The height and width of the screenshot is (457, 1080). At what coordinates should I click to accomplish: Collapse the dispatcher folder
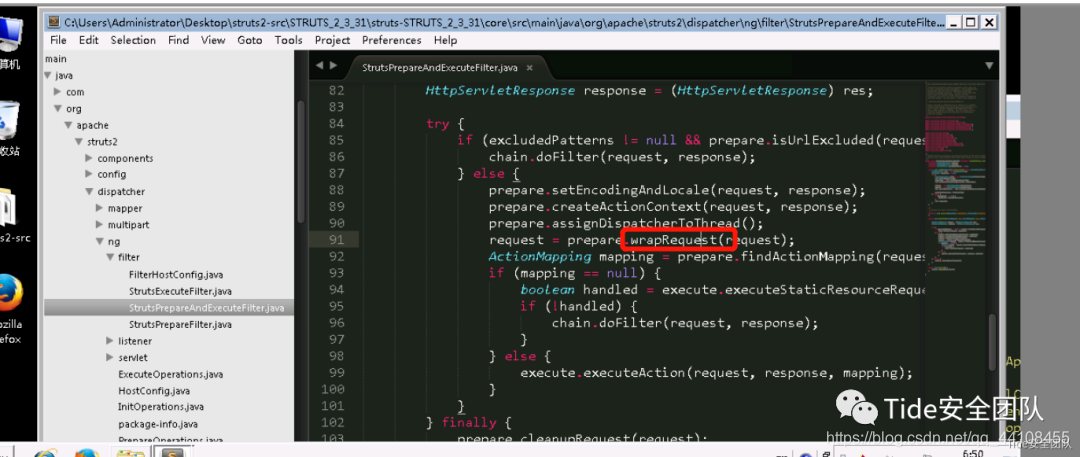[89, 192]
